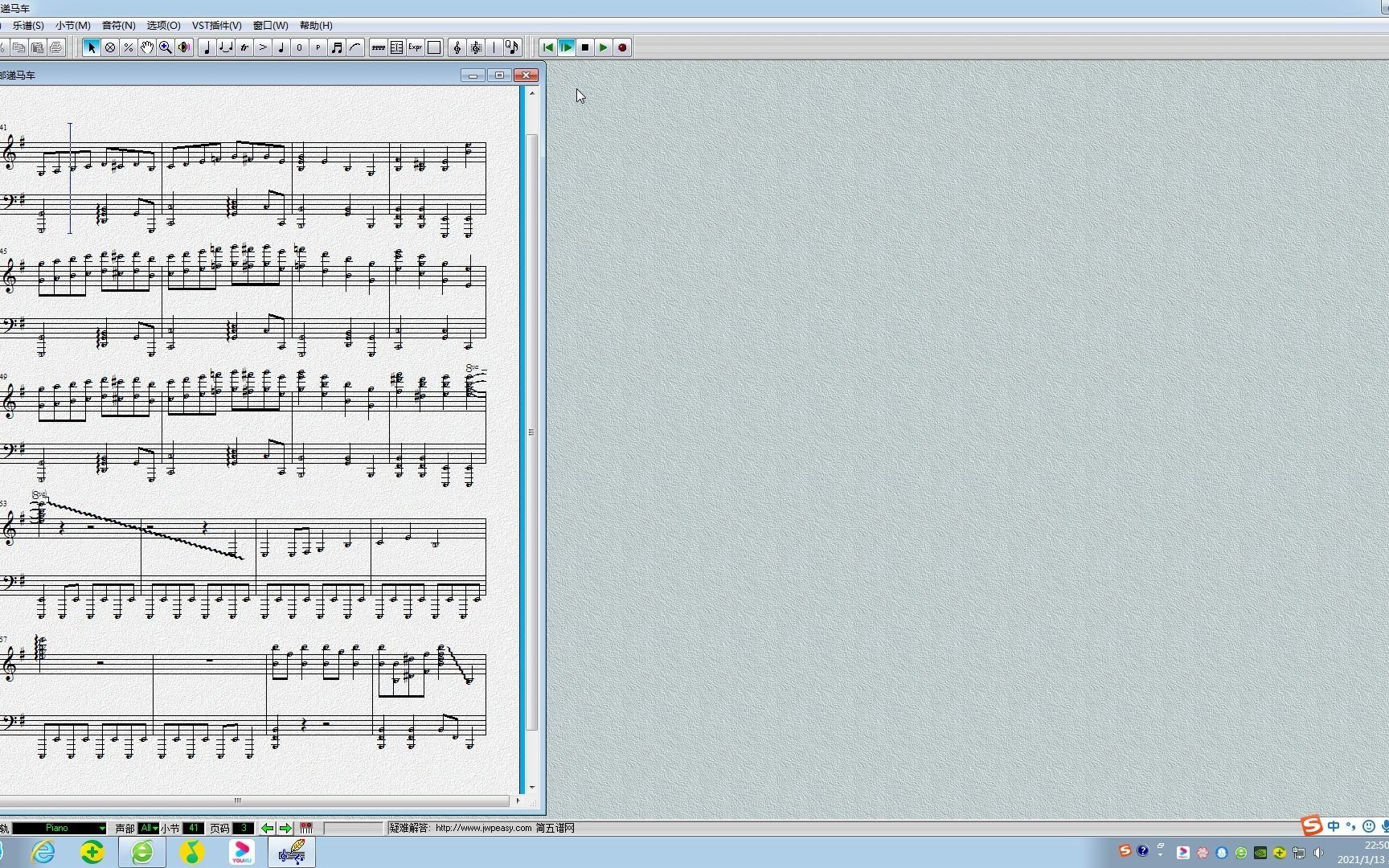Go to next page with right arrow
The image size is (1389, 868).
coord(285,828)
